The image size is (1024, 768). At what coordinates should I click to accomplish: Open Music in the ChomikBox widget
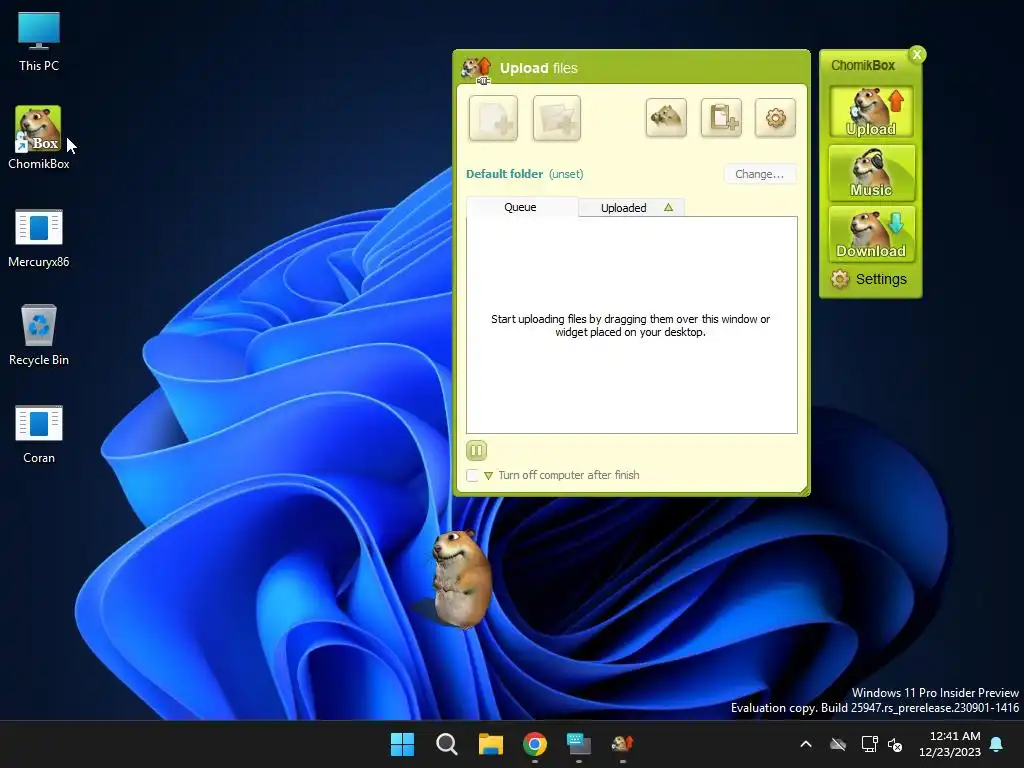(x=871, y=173)
